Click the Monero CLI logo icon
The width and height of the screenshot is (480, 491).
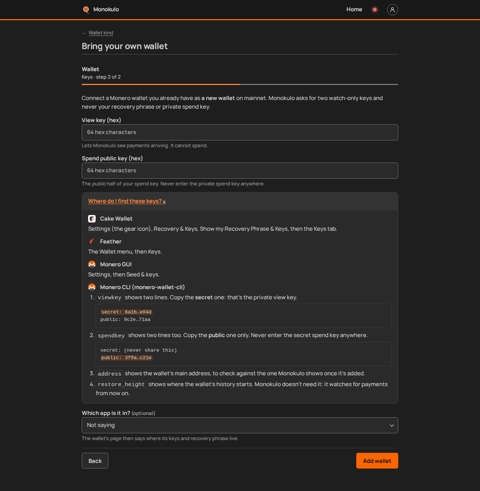coord(92,287)
